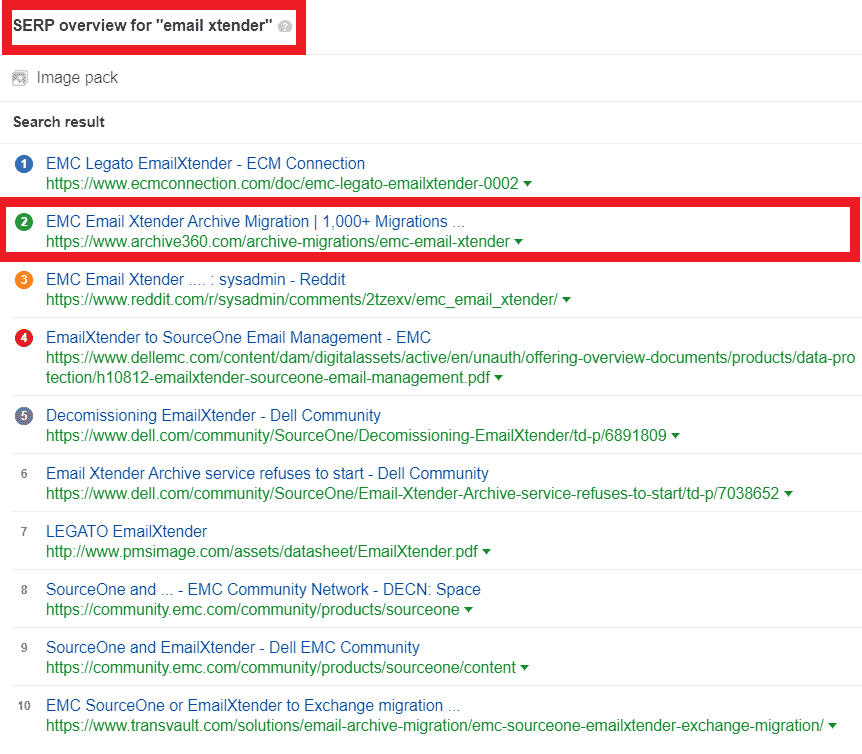Image resolution: width=862 pixels, height=754 pixels.
Task: Open "EMC Legato EmailXtender - ECM Connection" result
Action: (x=206, y=163)
